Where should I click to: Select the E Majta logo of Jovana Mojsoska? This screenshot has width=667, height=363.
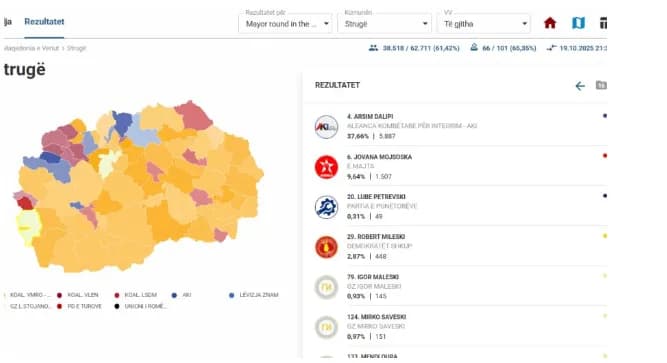pyautogui.click(x=326, y=167)
